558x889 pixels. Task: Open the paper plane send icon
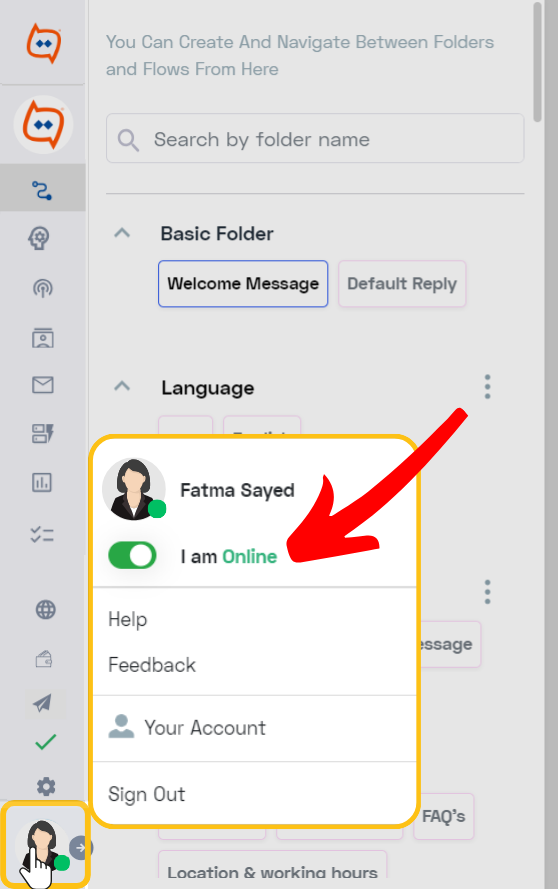point(43,703)
